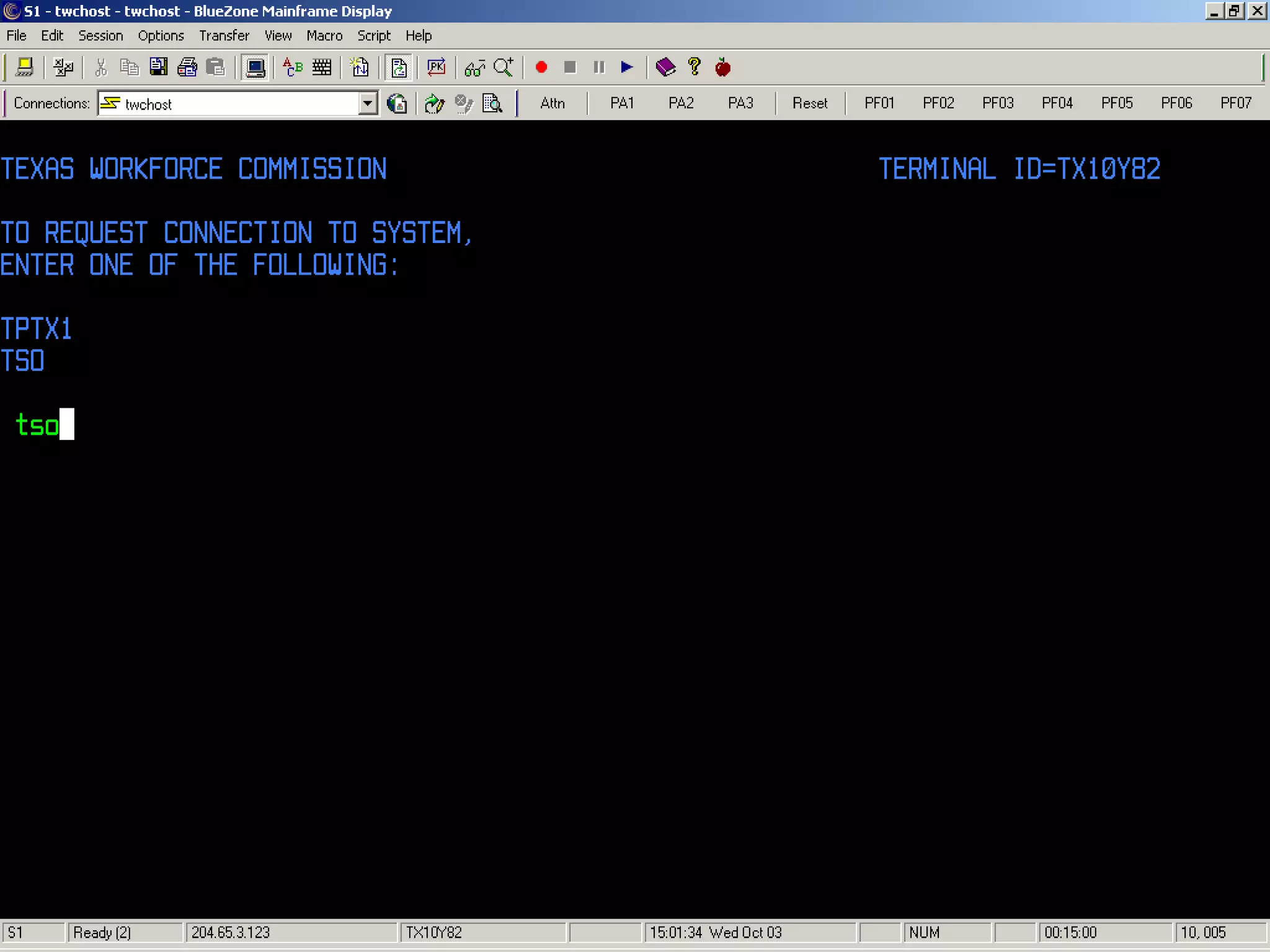Click the pause macro button
Screen dimensions: 1270x952
click(598, 67)
